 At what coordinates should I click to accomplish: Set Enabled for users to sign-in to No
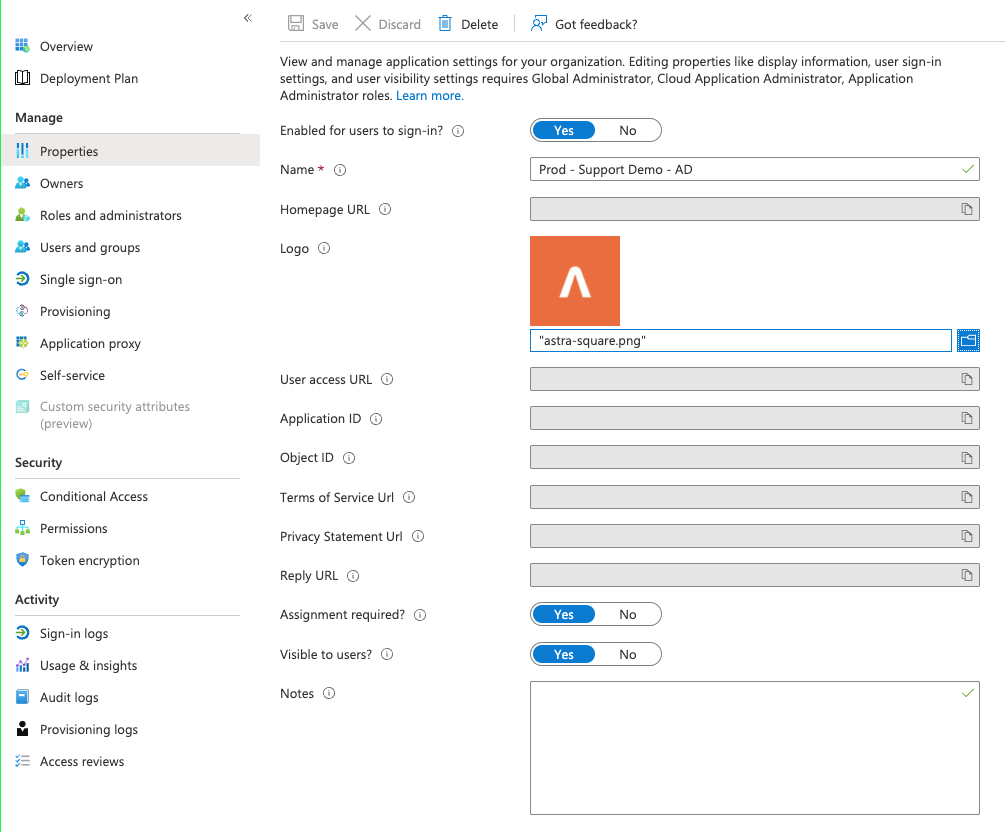[627, 130]
